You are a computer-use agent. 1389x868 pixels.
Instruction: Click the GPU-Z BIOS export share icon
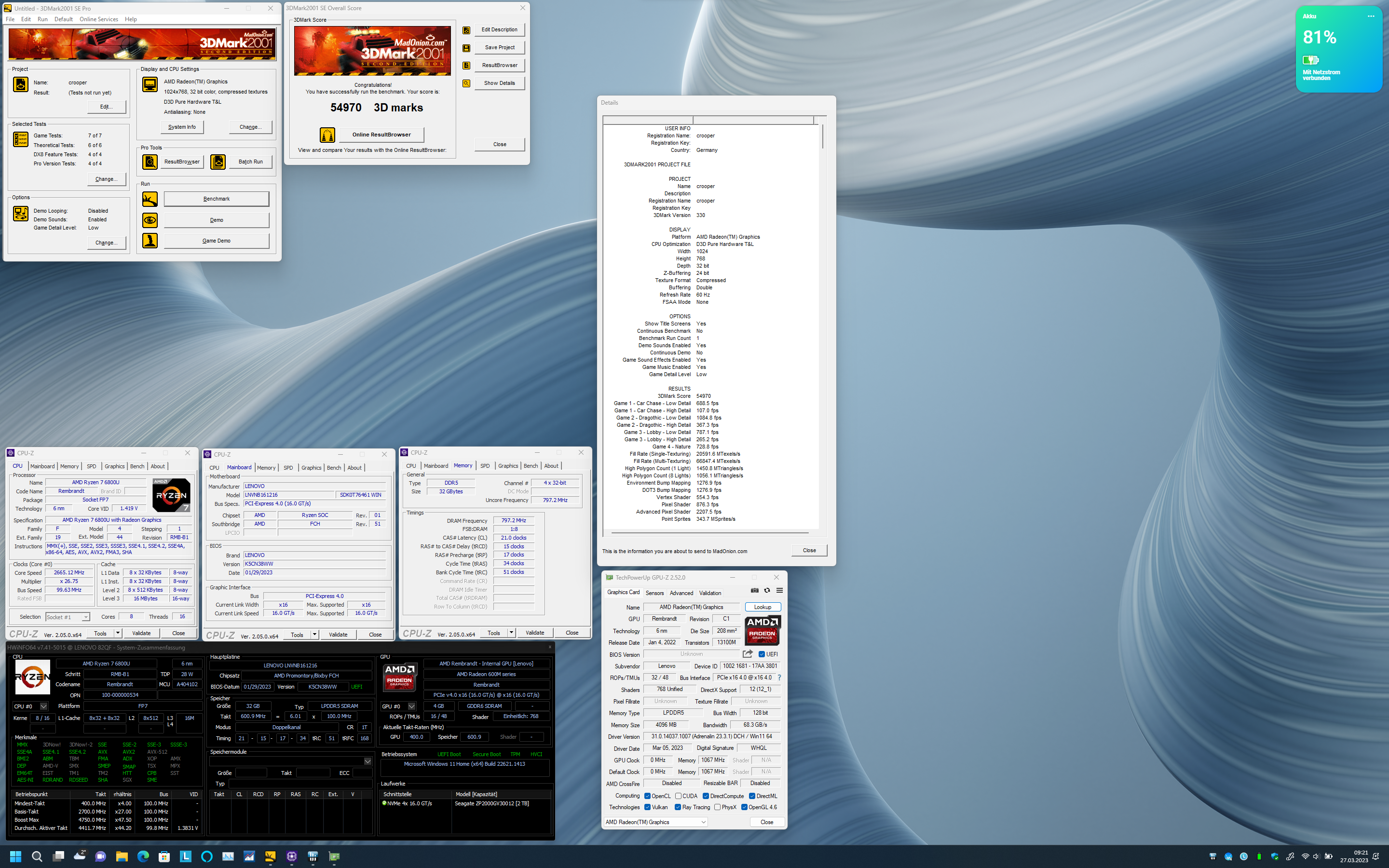747,654
